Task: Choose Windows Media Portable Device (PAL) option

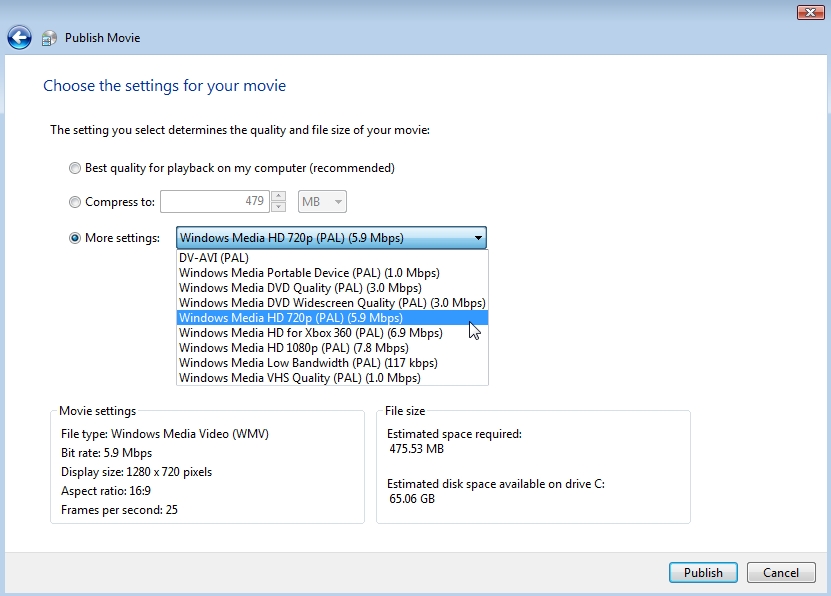Action: 332,273
